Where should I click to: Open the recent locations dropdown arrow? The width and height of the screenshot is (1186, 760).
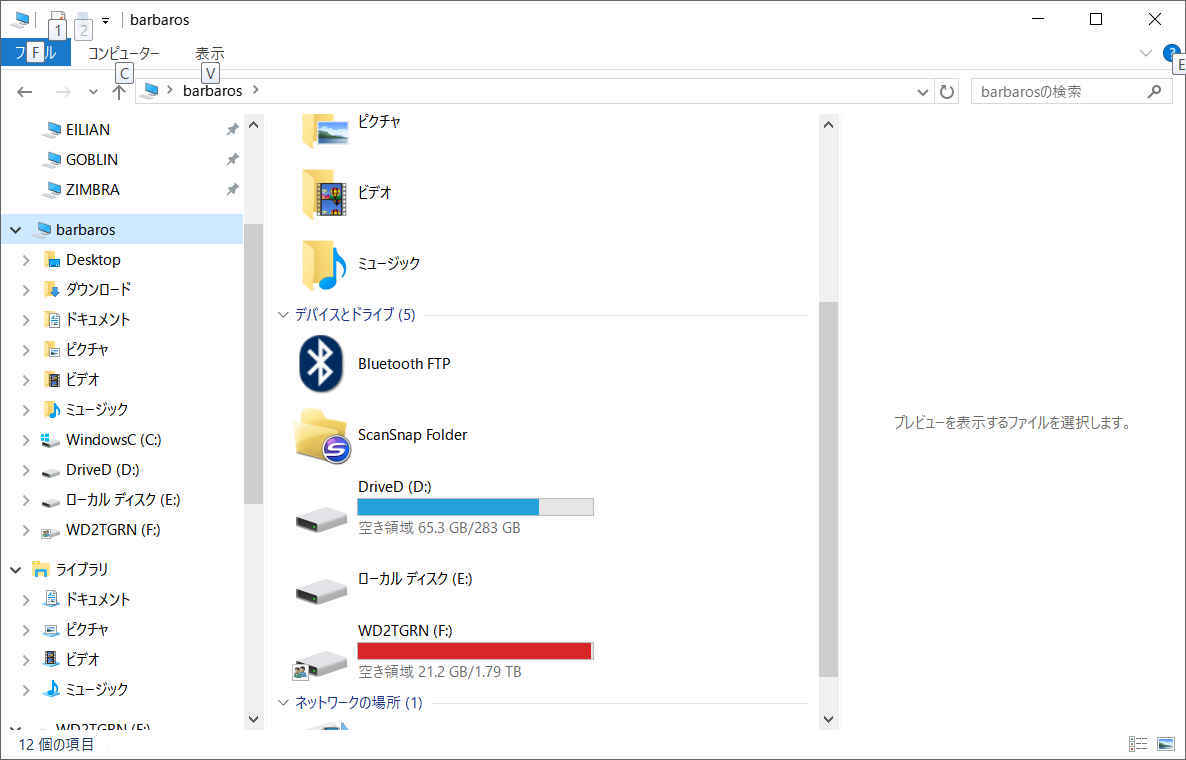93,92
